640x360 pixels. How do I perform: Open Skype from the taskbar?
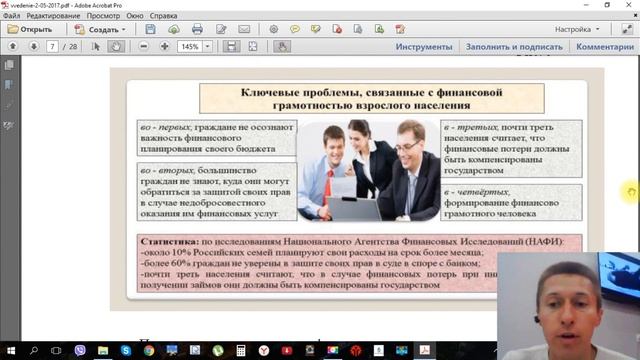[x=126, y=351]
